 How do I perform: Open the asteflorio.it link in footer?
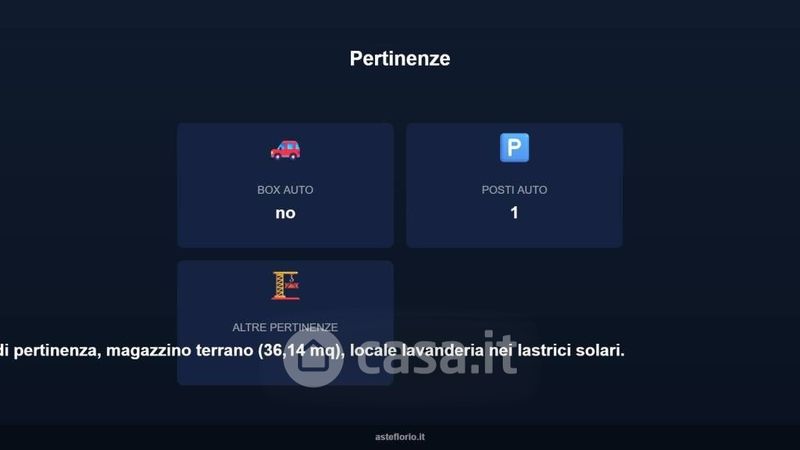tap(400, 437)
